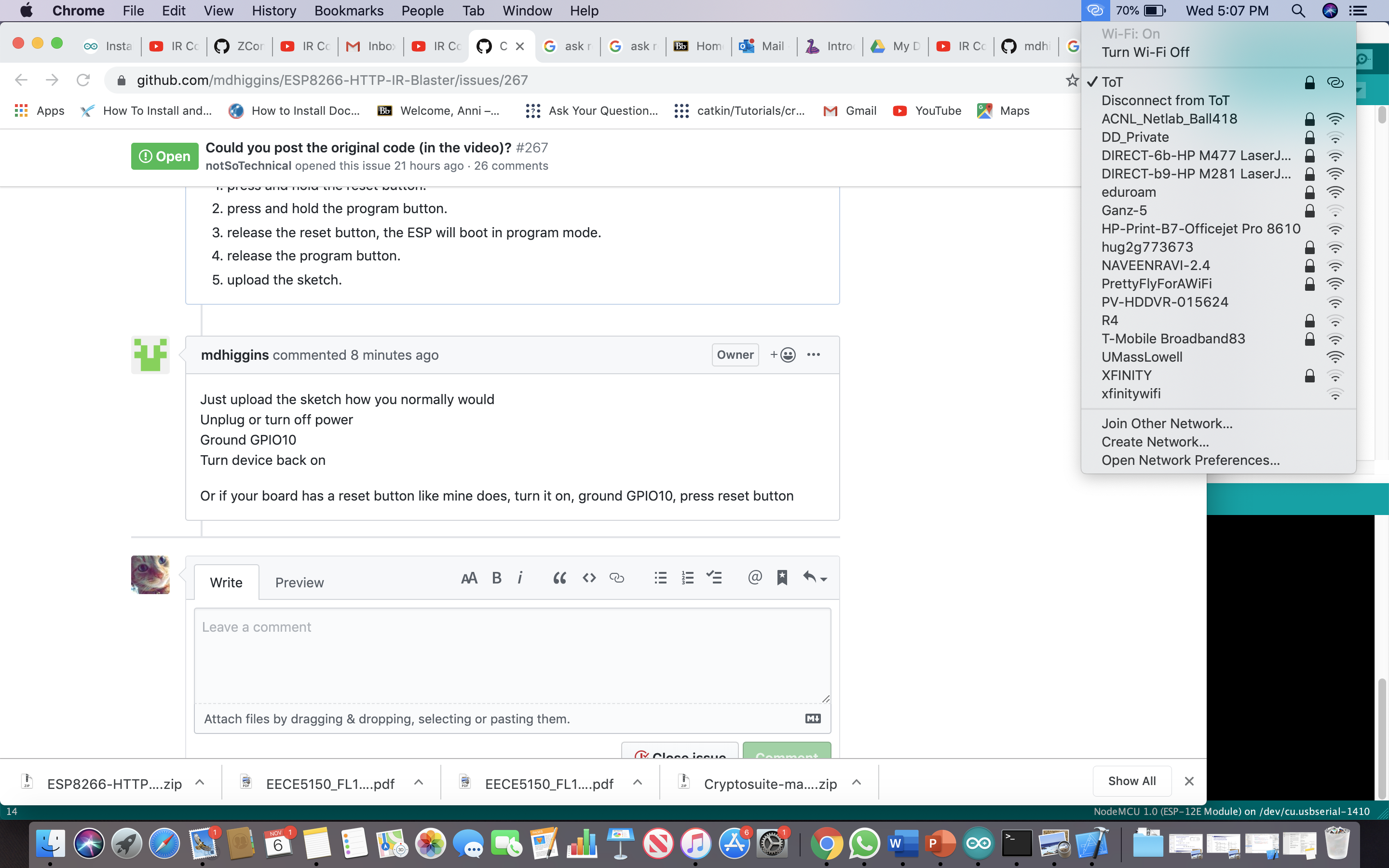1389x868 pixels.
Task: Open the kebab menu on mdhiggins' comment
Action: click(x=814, y=355)
